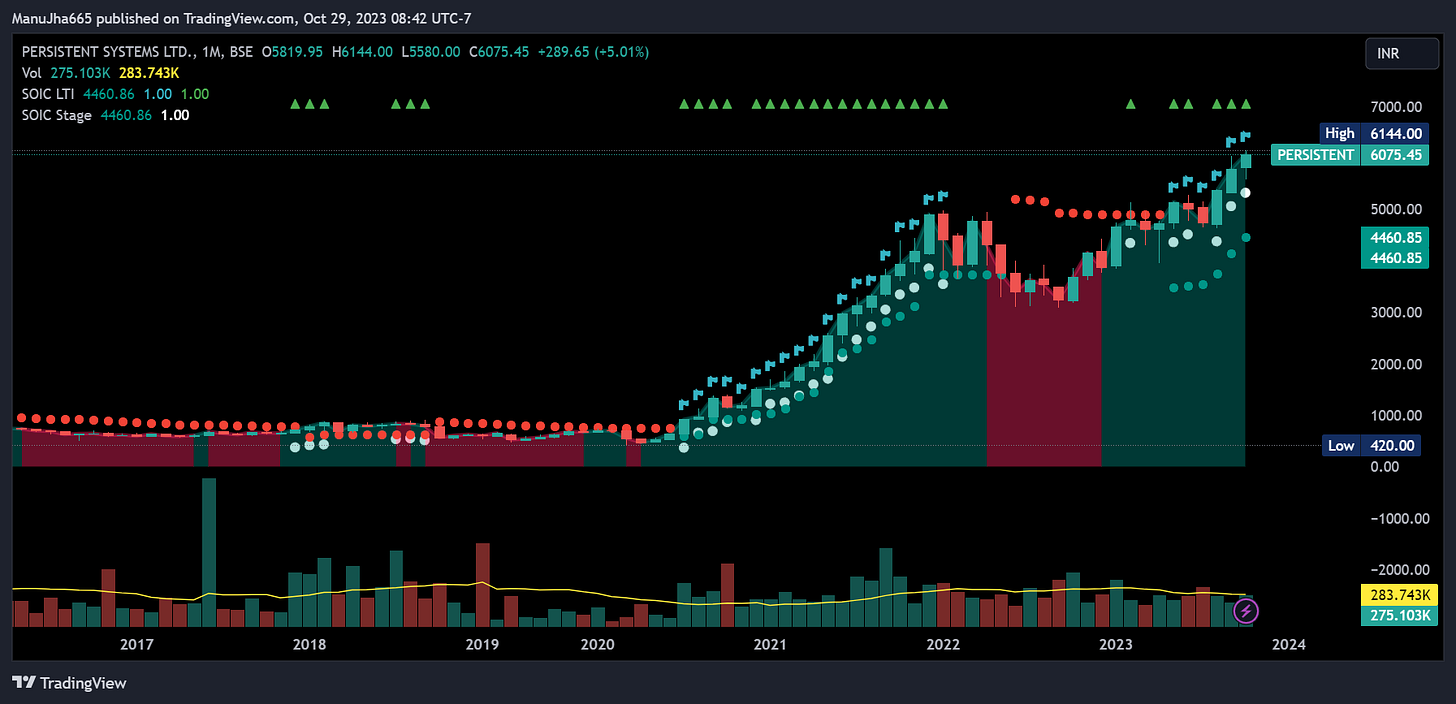Click the High 6144.00 price label
Screen dimensions: 1456x704
point(1376,133)
